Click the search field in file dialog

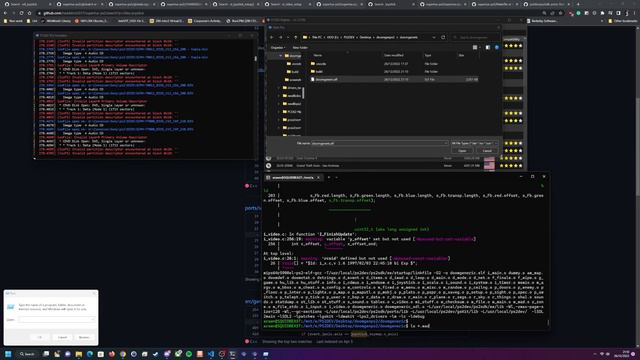pos(475,37)
